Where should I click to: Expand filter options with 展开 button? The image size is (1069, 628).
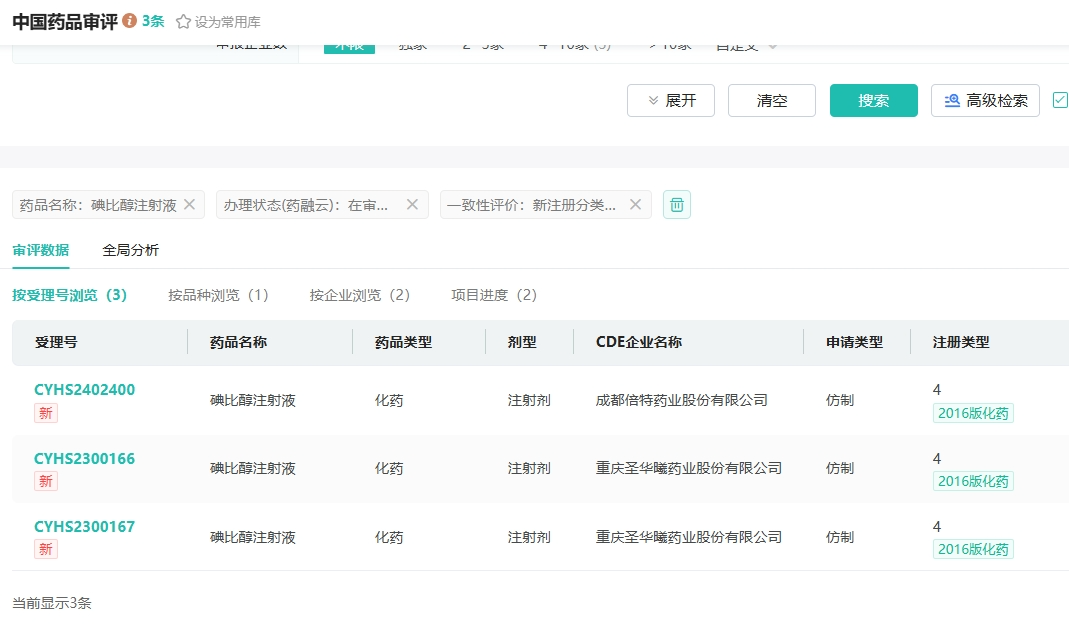tap(671, 100)
